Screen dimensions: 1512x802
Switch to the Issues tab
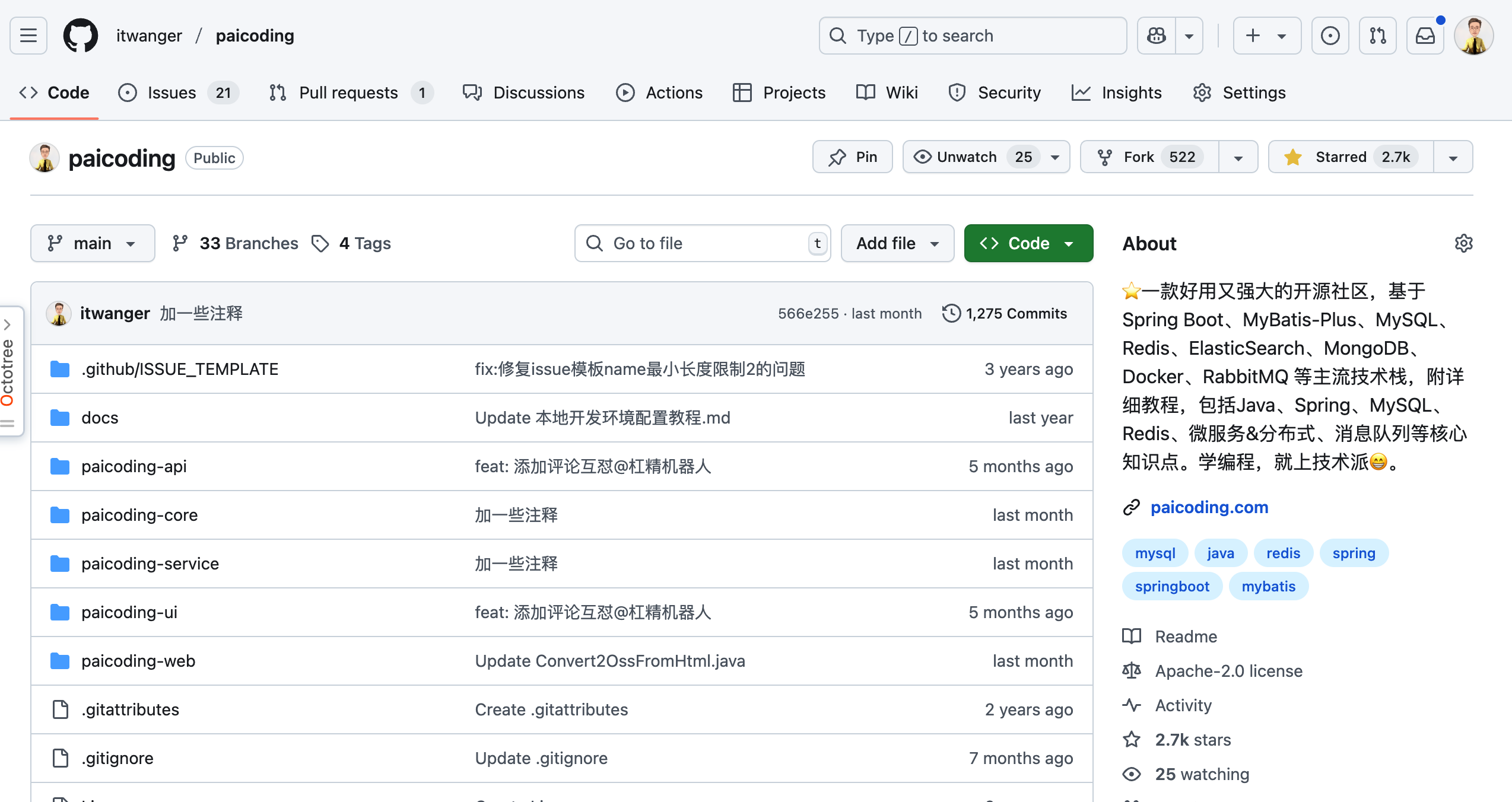tap(171, 93)
